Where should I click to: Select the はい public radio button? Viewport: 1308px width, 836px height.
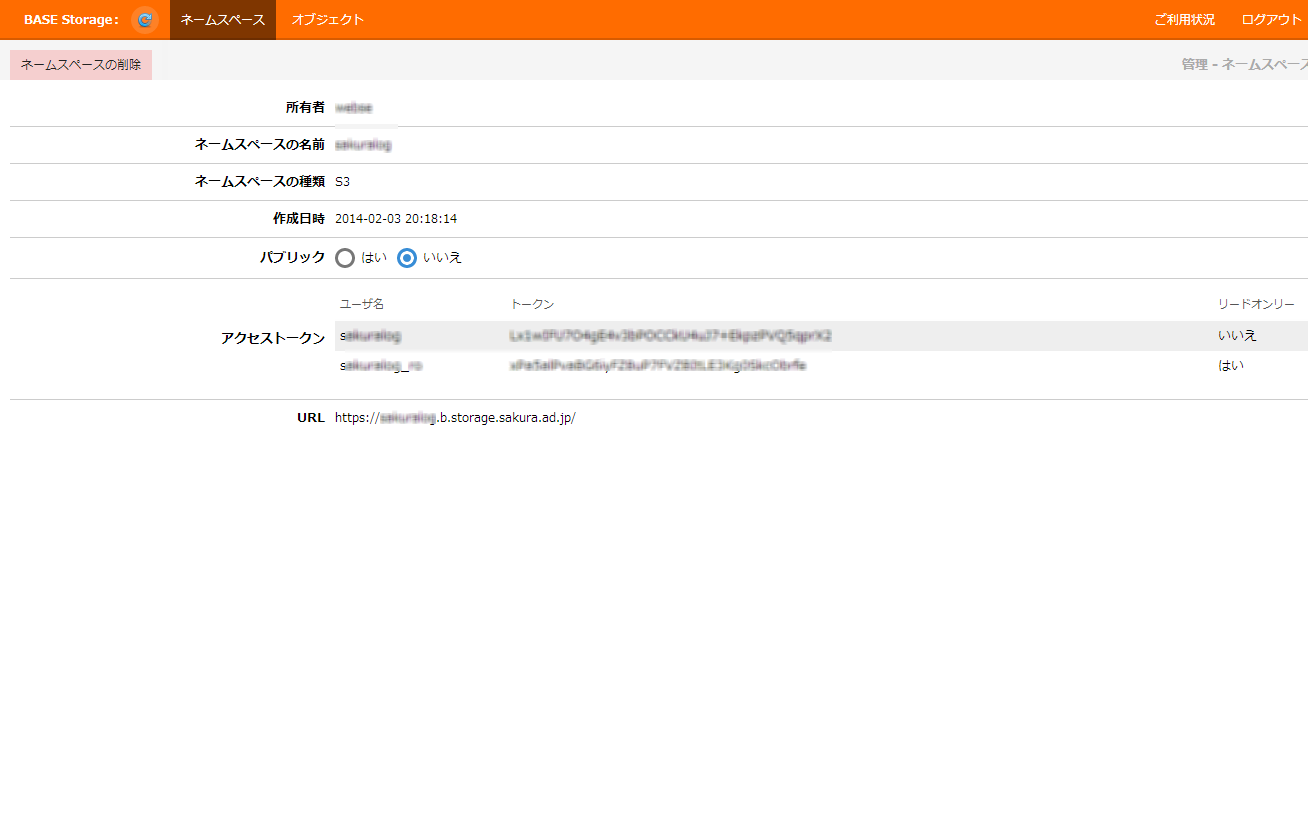[x=345, y=258]
